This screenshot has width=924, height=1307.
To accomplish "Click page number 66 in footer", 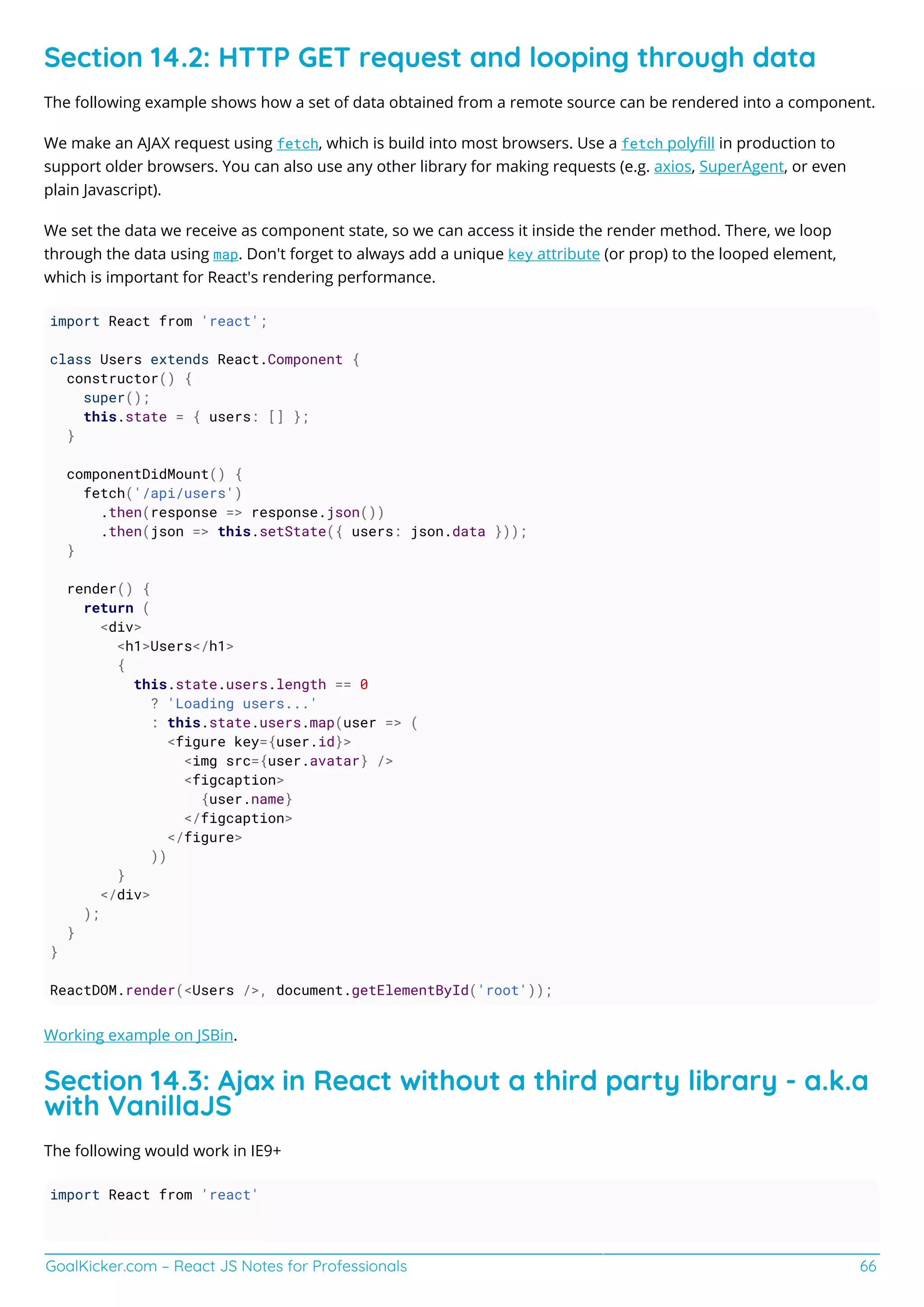I will 867,1266.
